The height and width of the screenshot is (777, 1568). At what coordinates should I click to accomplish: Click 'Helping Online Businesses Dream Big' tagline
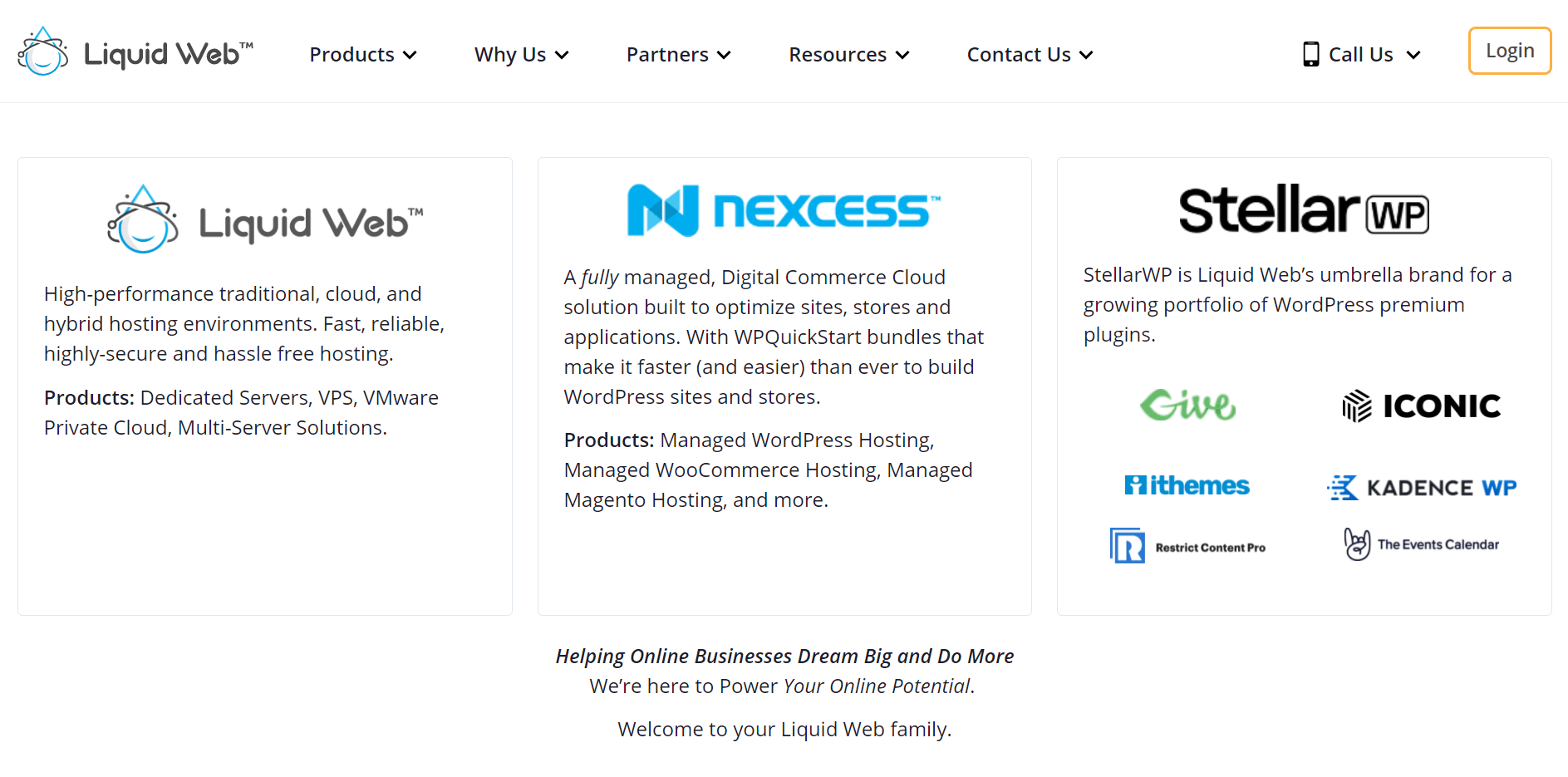pyautogui.click(x=784, y=657)
